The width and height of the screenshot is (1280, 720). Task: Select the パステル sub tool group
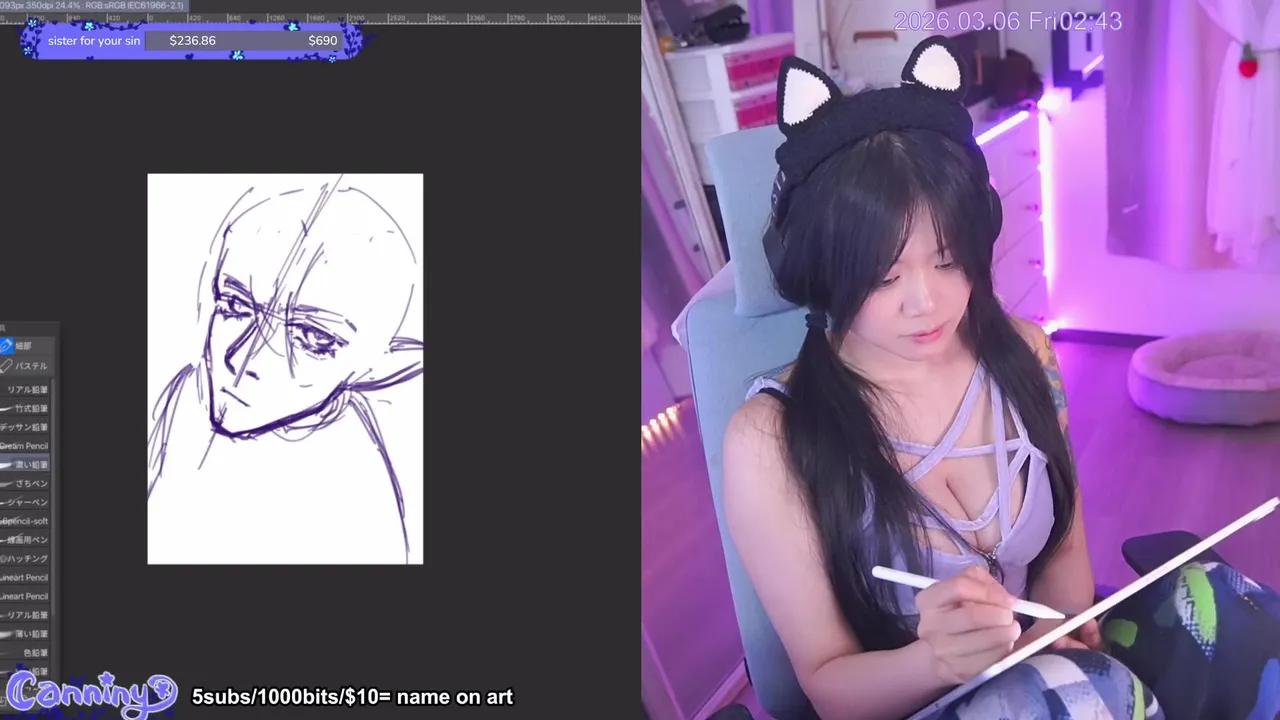tap(25, 366)
